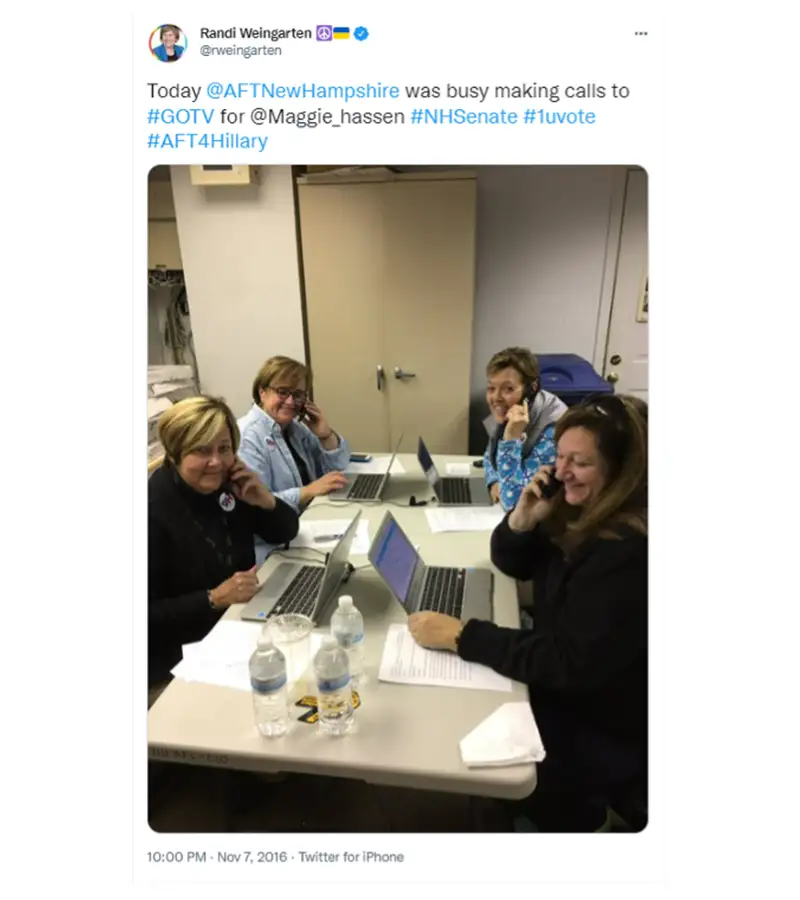Click the Nov 7, 2016 date link
The height and width of the screenshot is (900, 800).
[x=252, y=857]
